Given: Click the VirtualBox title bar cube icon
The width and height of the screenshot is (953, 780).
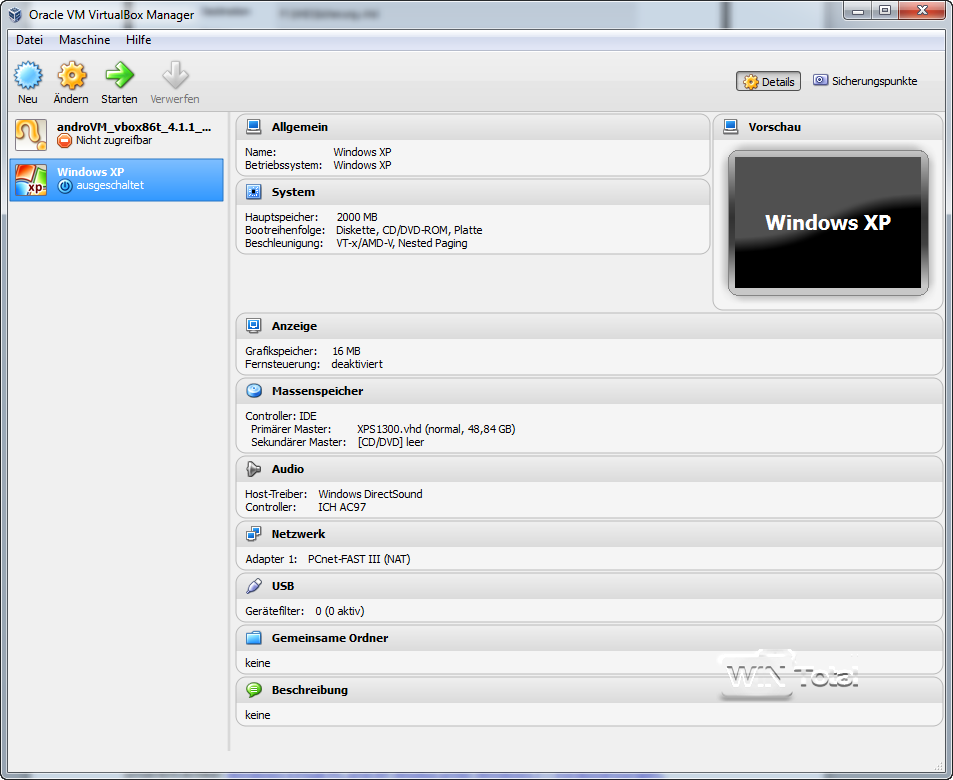Looking at the screenshot, I should pyautogui.click(x=15, y=15).
